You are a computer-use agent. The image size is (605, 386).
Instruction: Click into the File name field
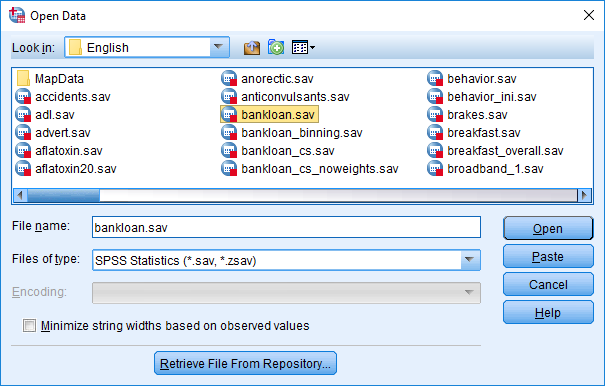tap(286, 227)
